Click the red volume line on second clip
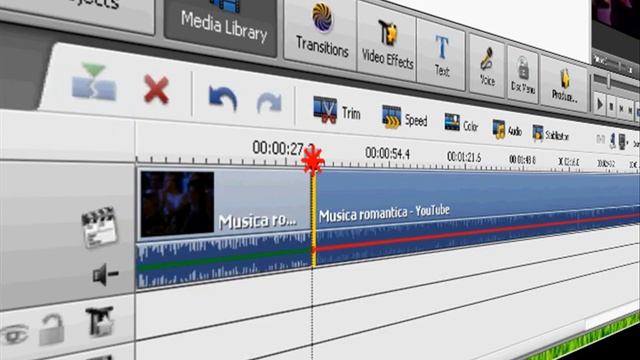640x360 pixels. (478, 232)
